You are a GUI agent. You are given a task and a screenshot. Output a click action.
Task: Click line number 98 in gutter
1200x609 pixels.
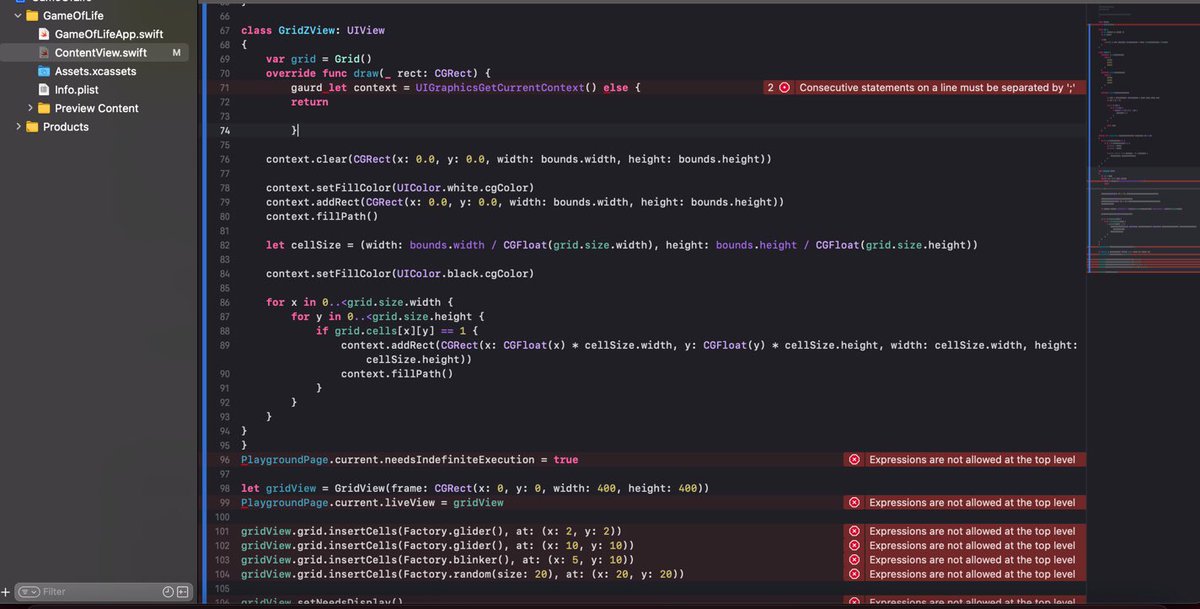[224, 488]
